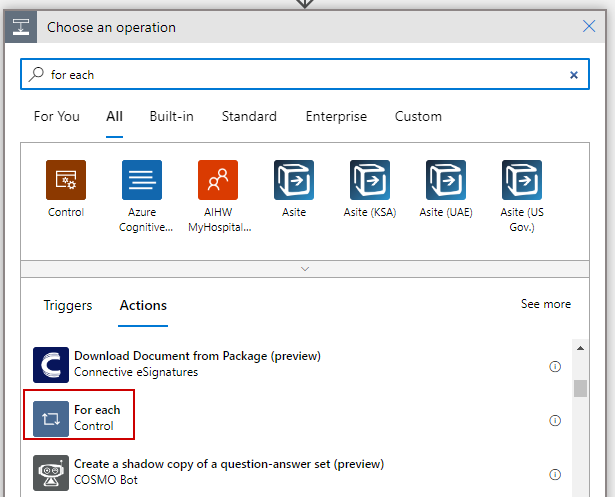Image resolution: width=615 pixels, height=497 pixels.
Task: Switch to the For You tab
Action: pos(57,117)
